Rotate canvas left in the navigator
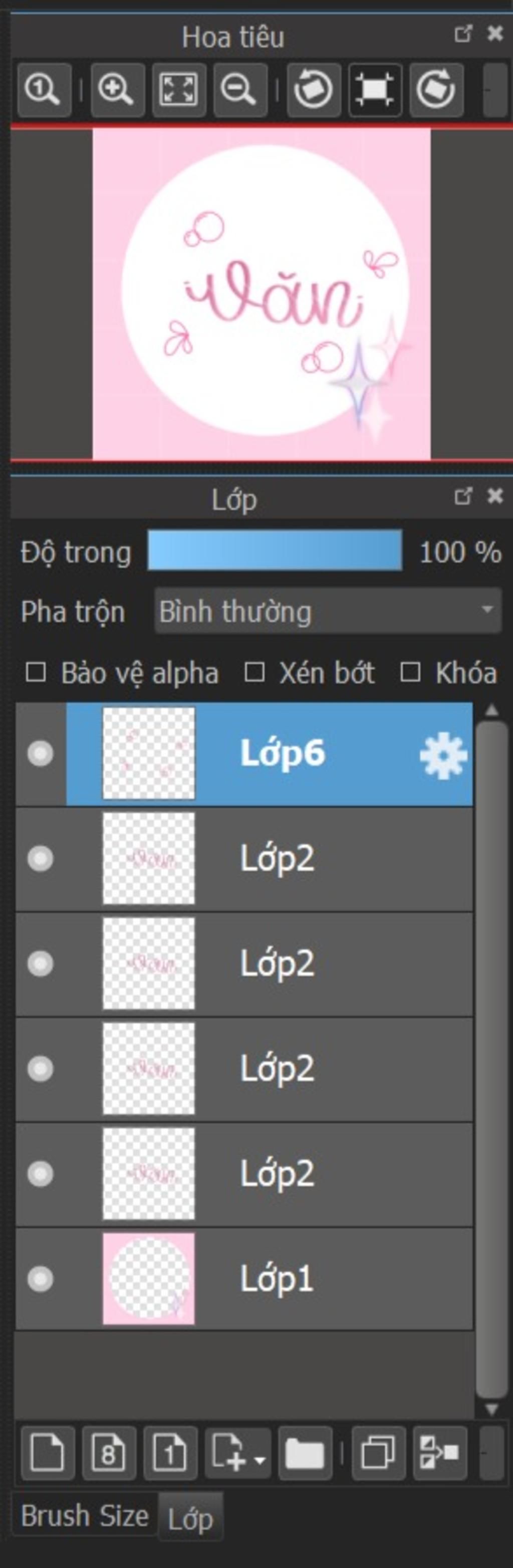The width and height of the screenshot is (513, 1568). pos(313,89)
